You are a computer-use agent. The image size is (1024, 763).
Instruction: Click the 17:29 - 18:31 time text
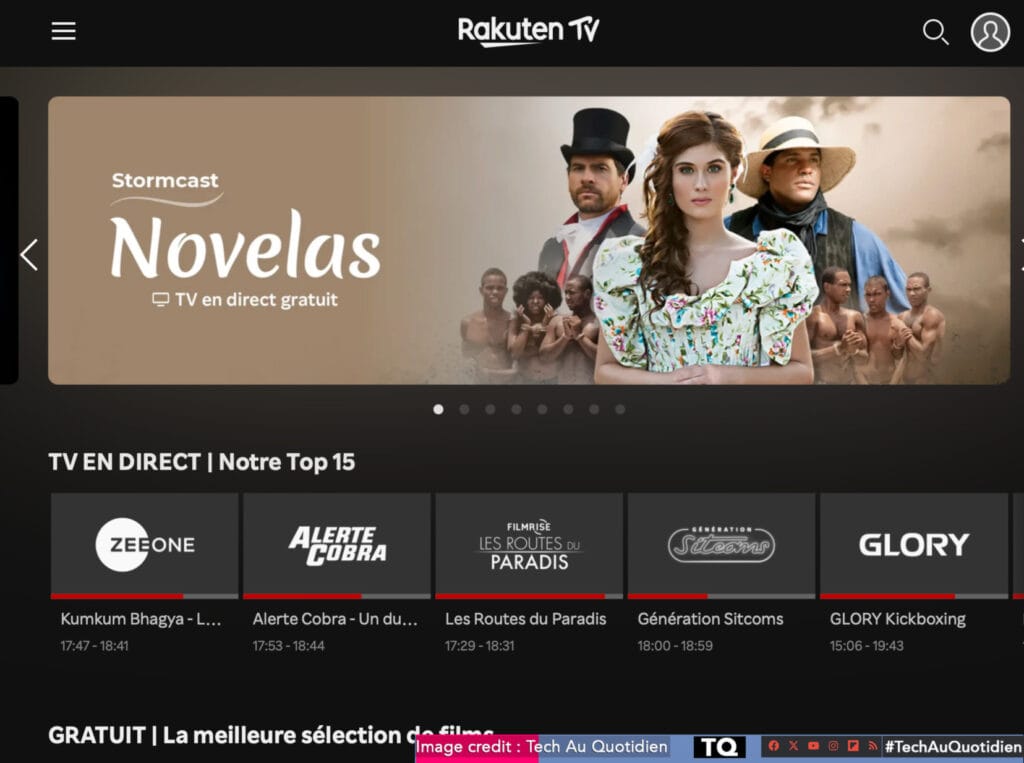pos(480,645)
